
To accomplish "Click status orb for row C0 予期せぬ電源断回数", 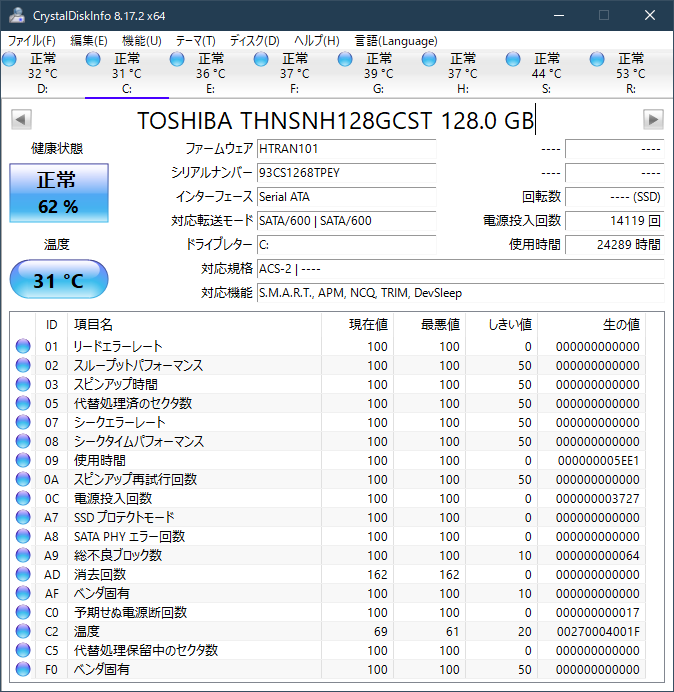I will (x=23, y=612).
